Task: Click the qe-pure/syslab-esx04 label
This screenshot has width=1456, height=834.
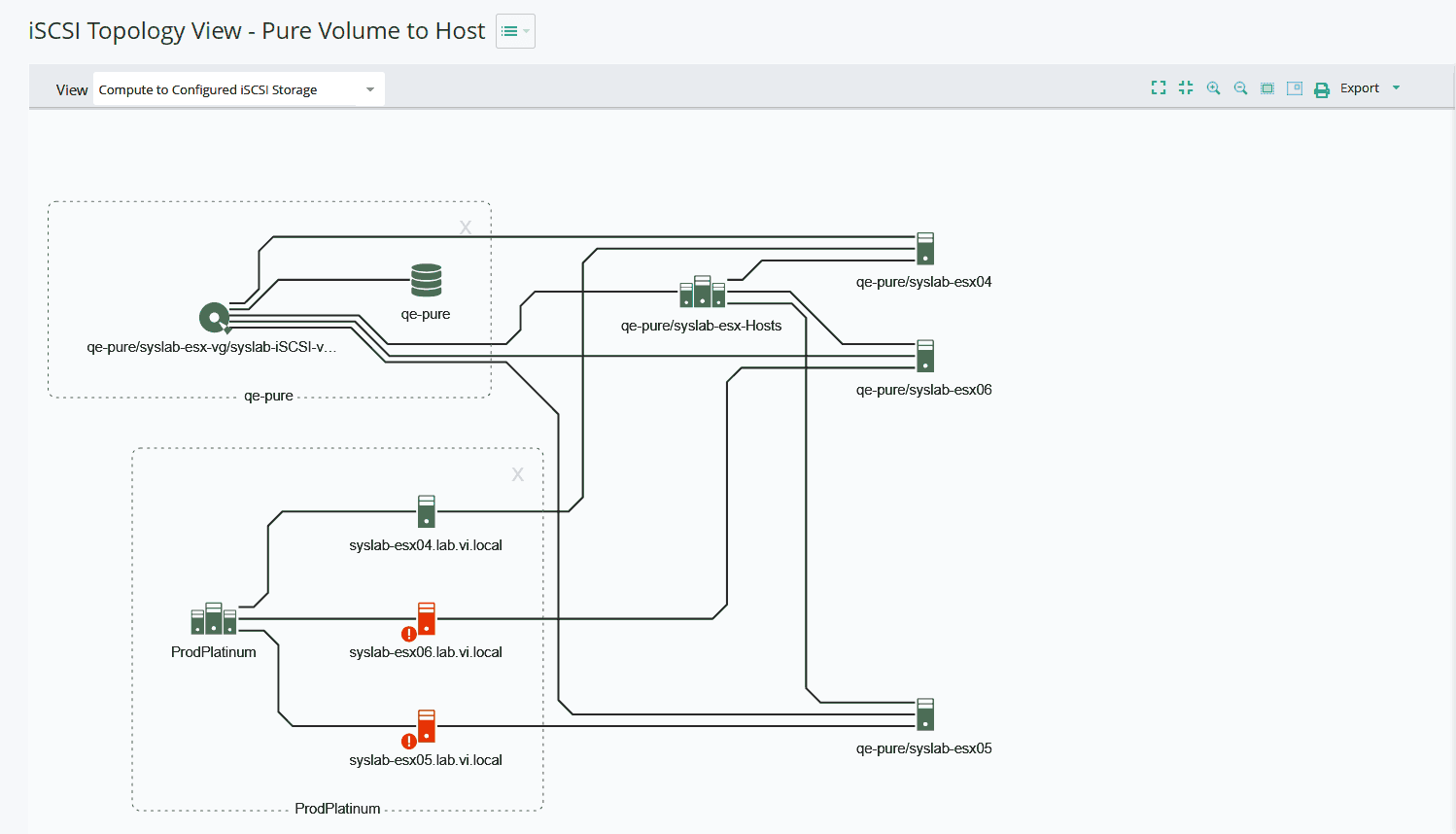Action: coord(924,282)
